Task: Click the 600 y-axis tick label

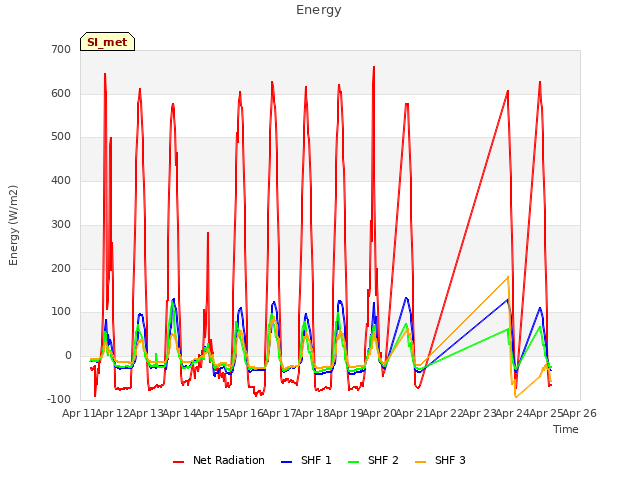Action: click(61, 93)
